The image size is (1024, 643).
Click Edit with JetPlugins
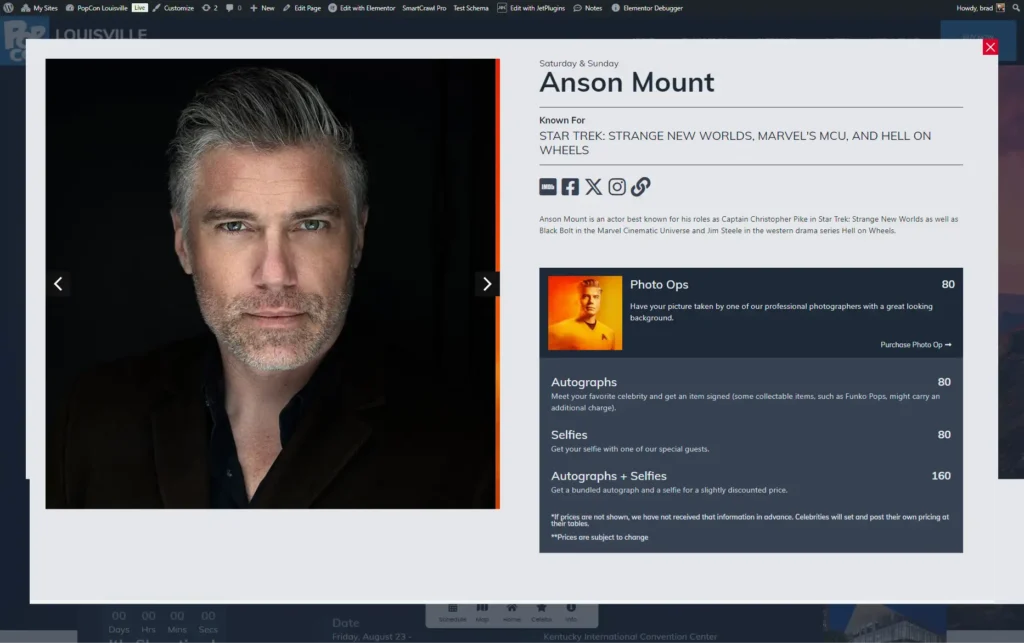[531, 8]
